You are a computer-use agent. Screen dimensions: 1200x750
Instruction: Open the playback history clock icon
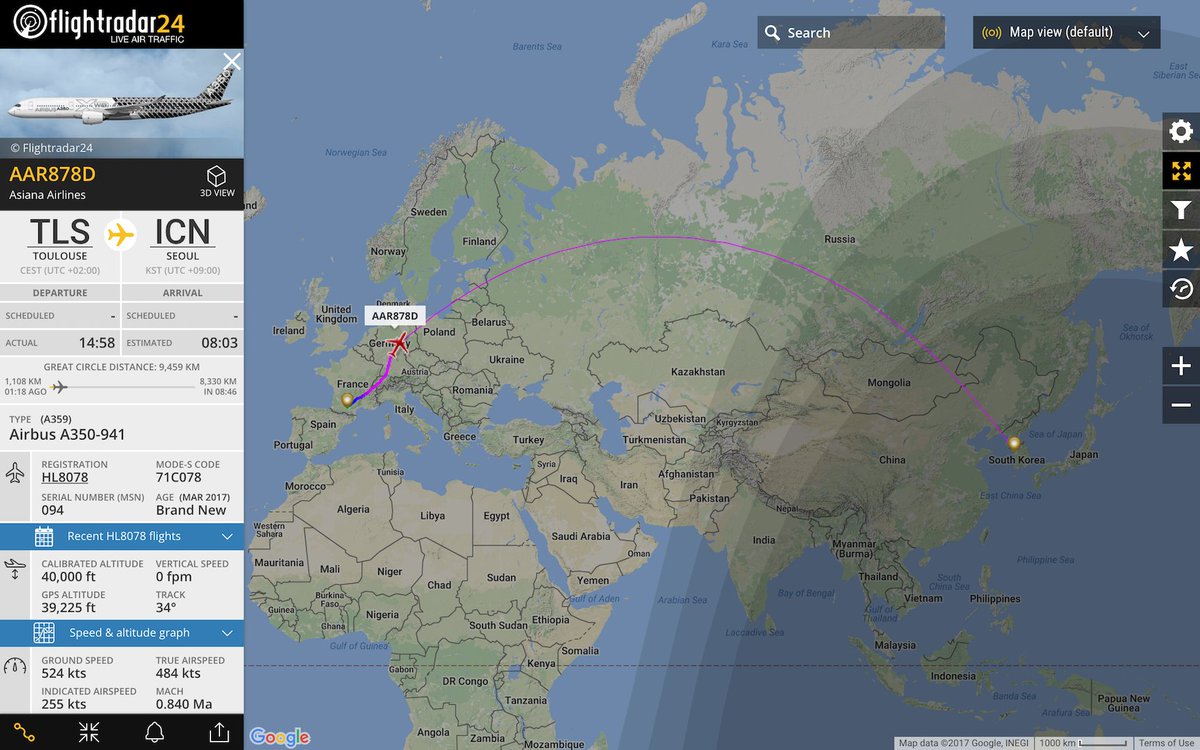tap(1181, 288)
